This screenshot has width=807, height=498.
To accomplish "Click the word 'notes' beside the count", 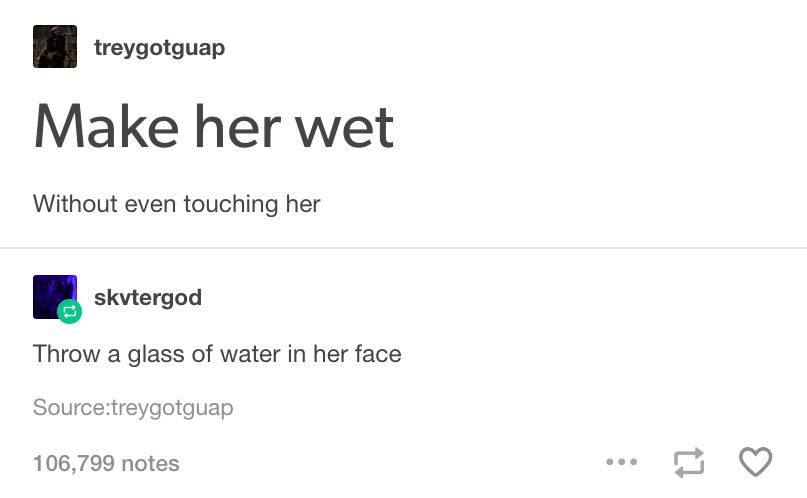I will tap(150, 464).
